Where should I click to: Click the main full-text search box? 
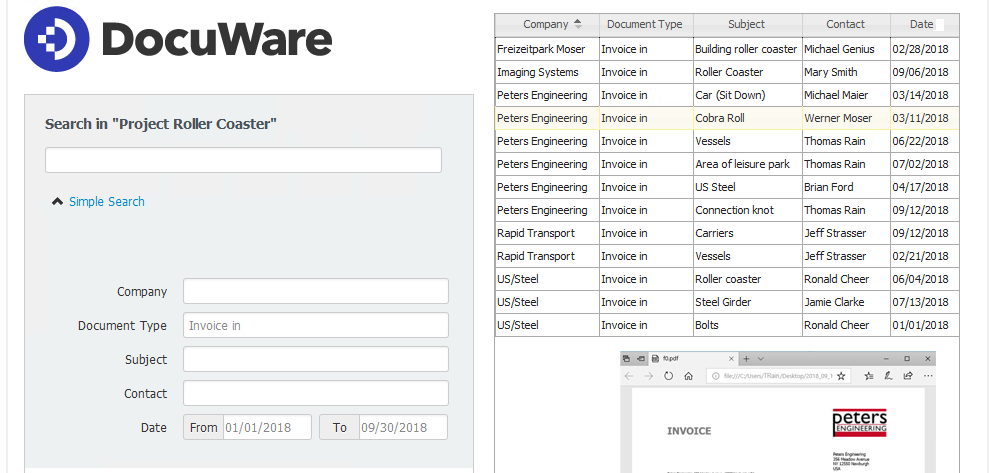(243, 160)
